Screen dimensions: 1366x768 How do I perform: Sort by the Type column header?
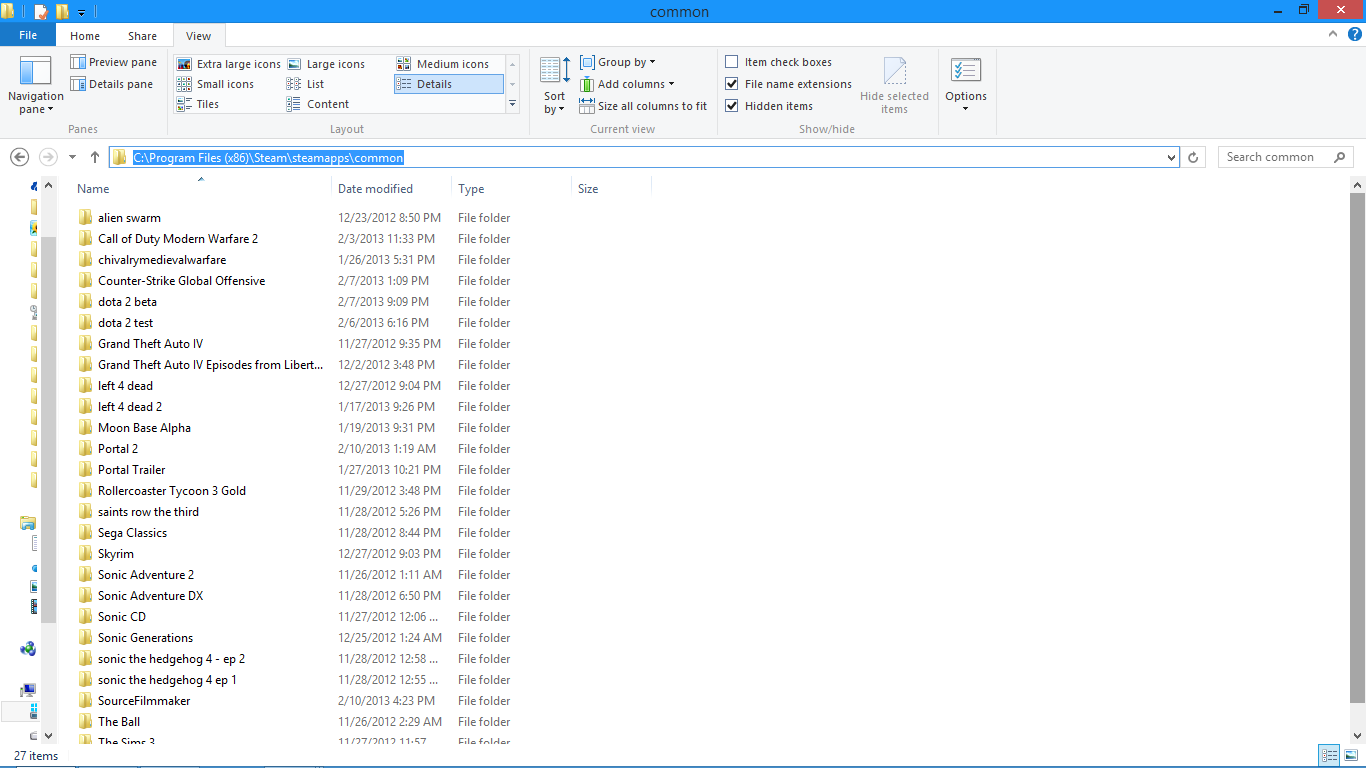511,188
